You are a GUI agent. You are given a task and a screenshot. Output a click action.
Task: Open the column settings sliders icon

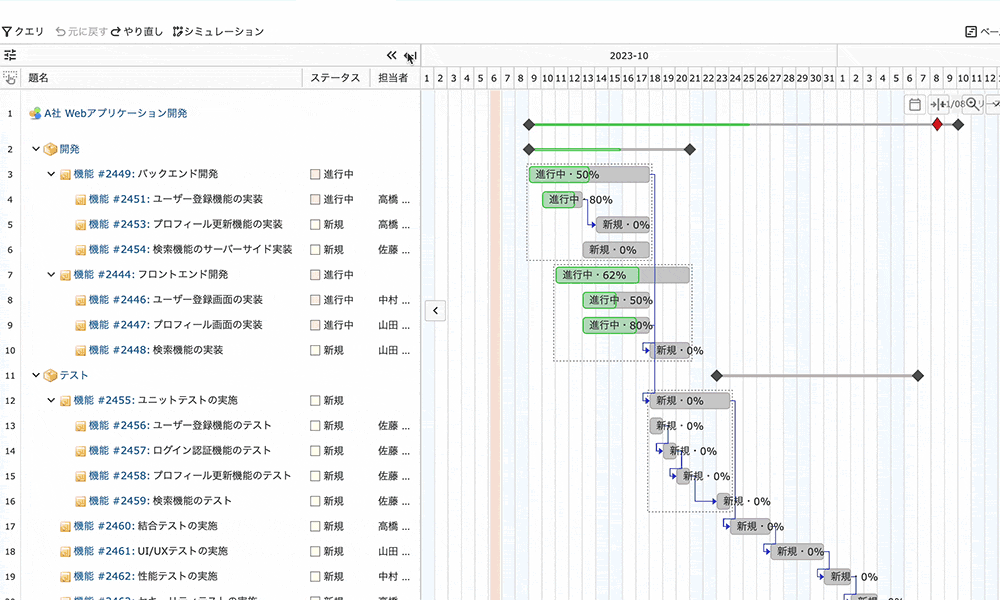(10, 55)
